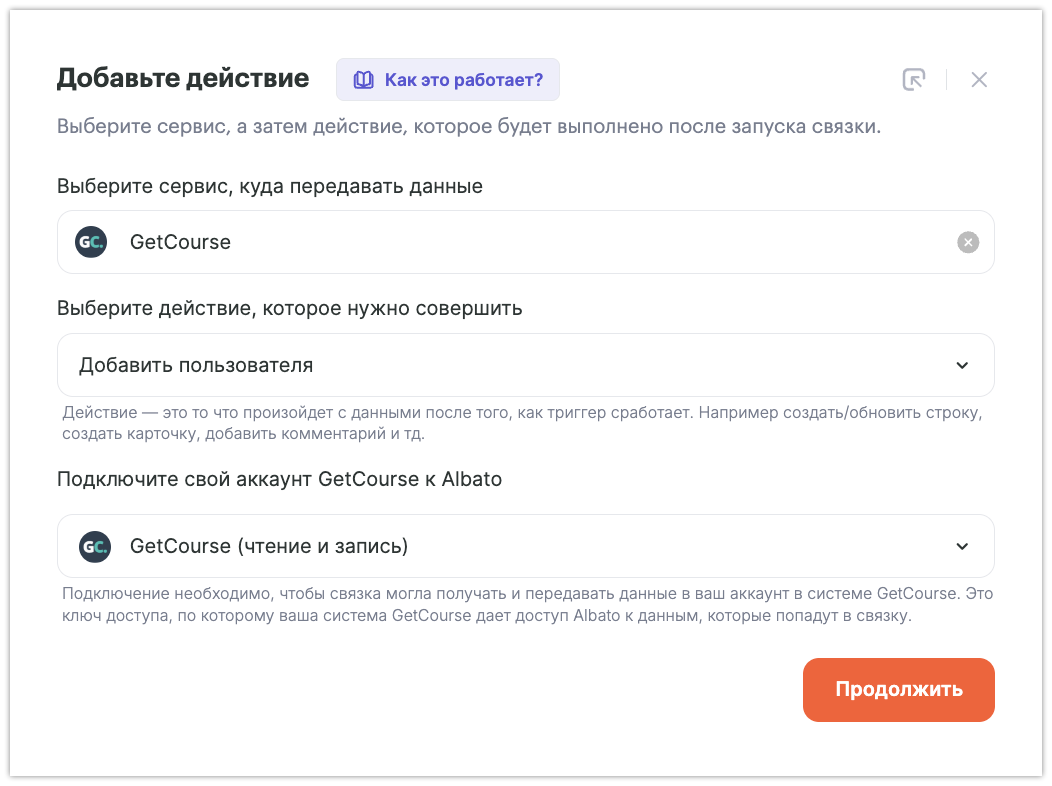Viewport: 1052px width, 786px height.
Task: Click the subtitle beginning "Выберите сервис, а затем действие"
Action: point(468,128)
